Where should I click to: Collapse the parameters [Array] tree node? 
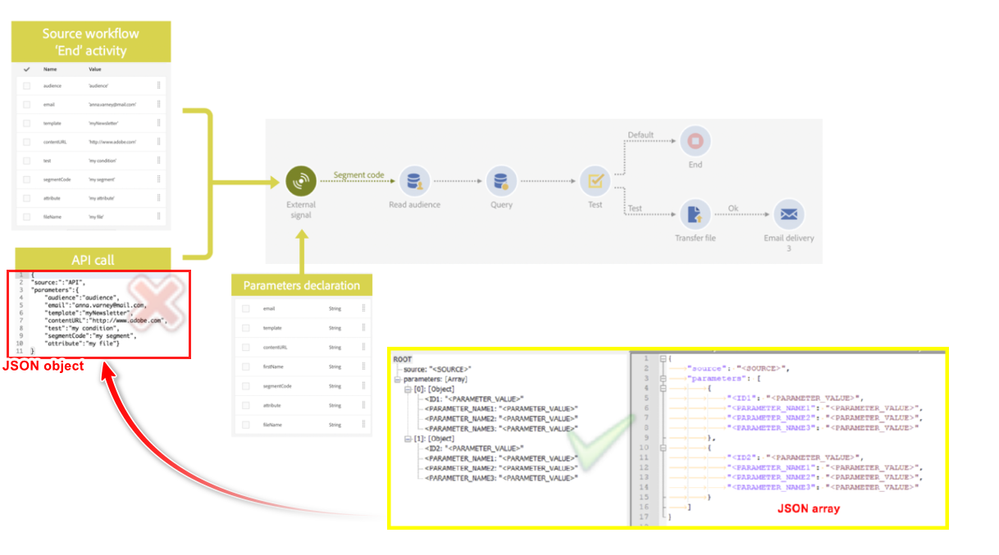397,379
